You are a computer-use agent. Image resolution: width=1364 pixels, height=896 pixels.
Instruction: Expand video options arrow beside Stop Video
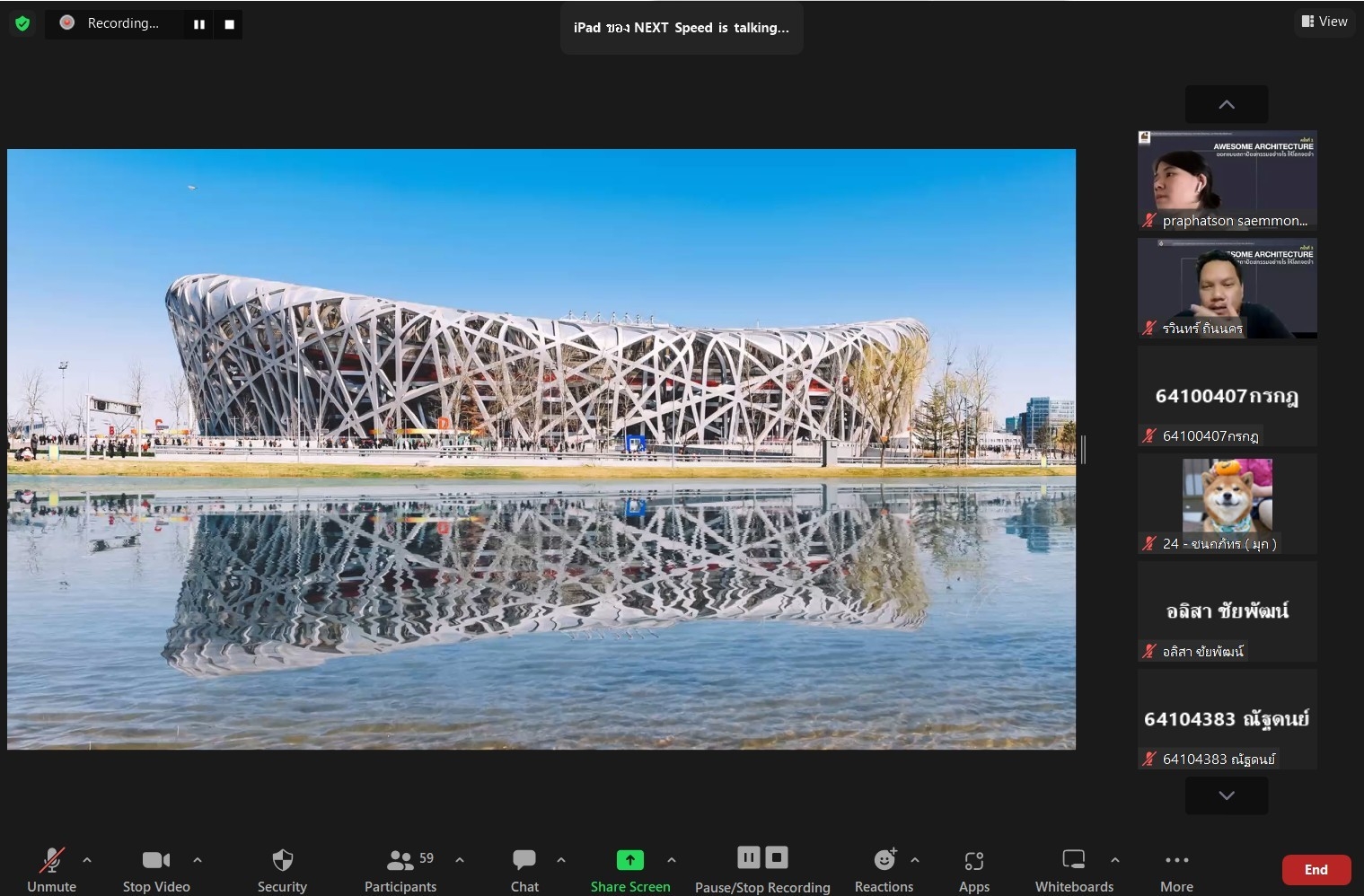tap(198, 860)
